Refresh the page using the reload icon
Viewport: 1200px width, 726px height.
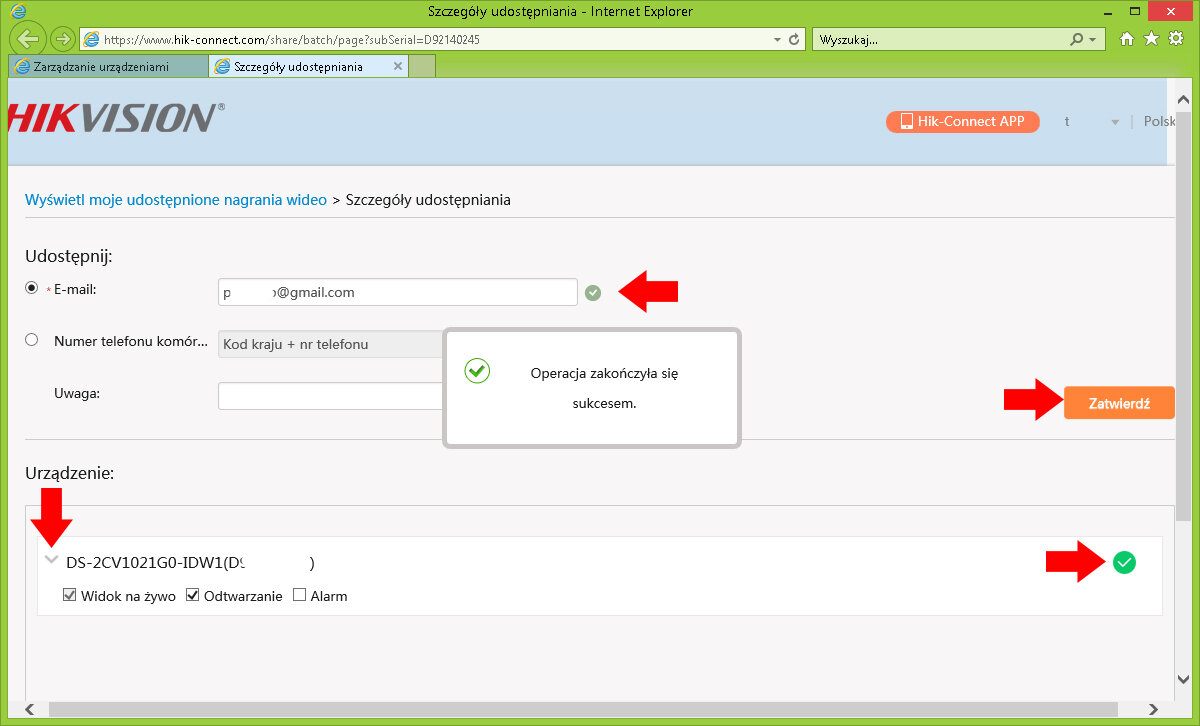(794, 40)
